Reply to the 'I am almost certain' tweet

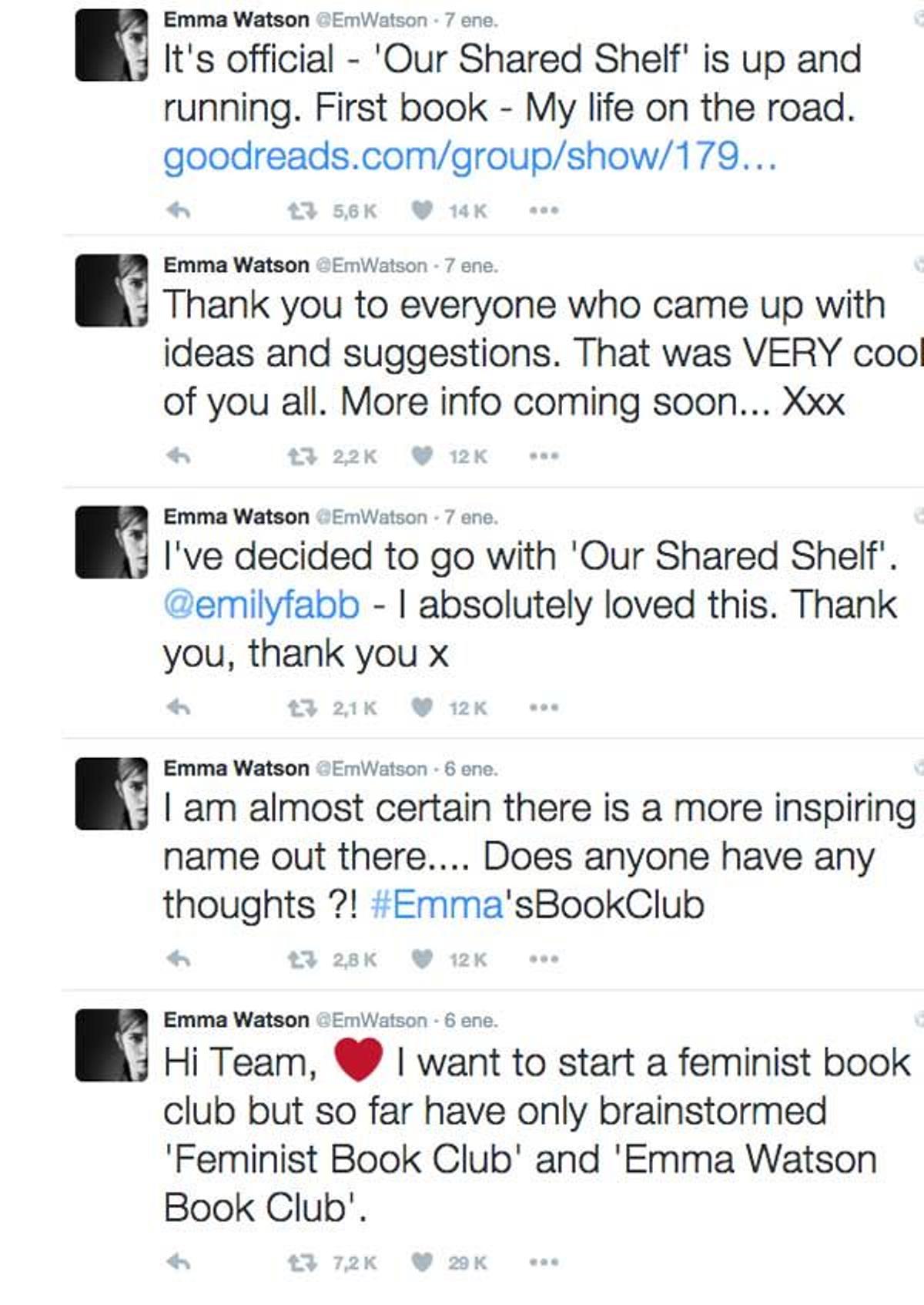pos(179,959)
